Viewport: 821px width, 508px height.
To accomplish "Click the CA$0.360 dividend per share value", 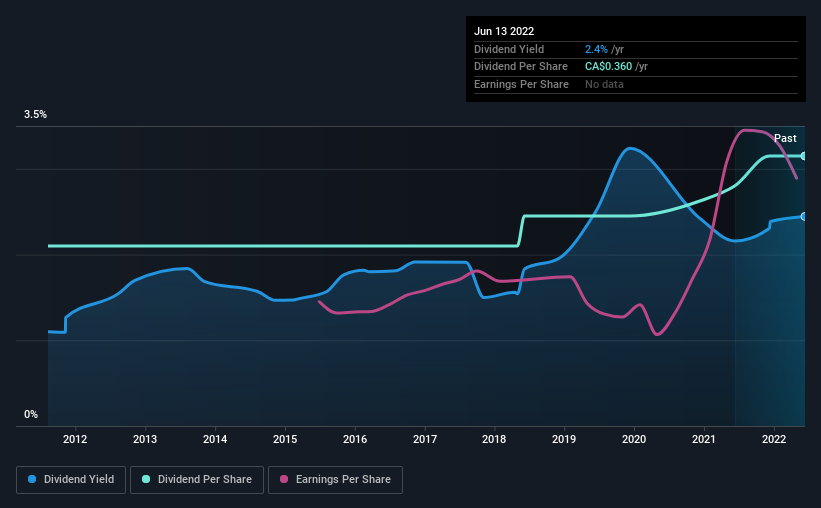I will click(x=608, y=67).
